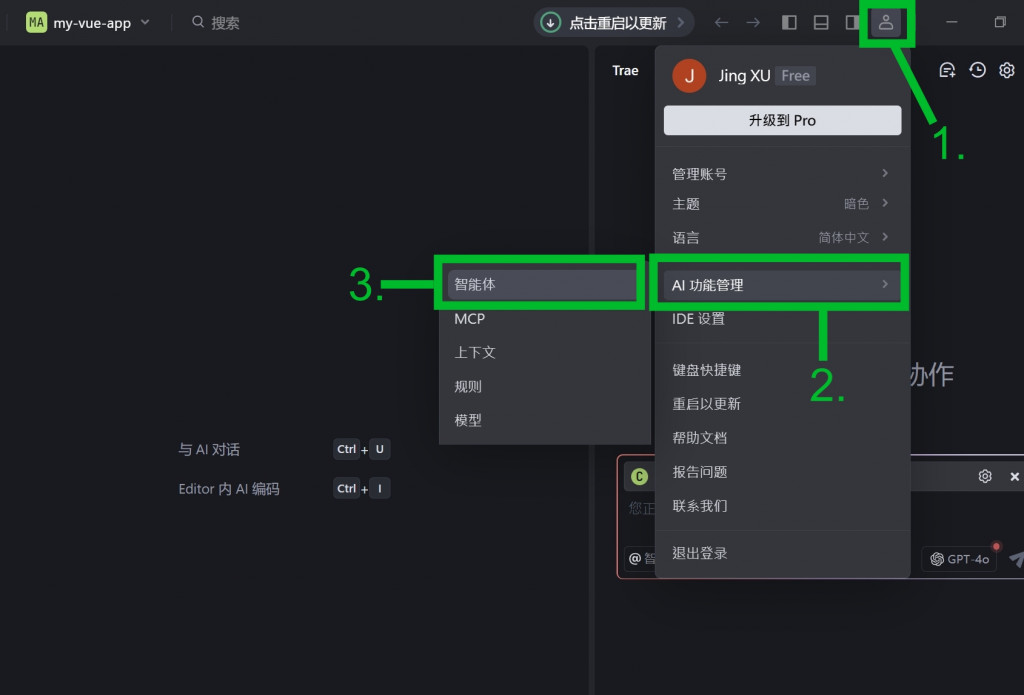Restore the window using title bar button

click(x=1000, y=22)
